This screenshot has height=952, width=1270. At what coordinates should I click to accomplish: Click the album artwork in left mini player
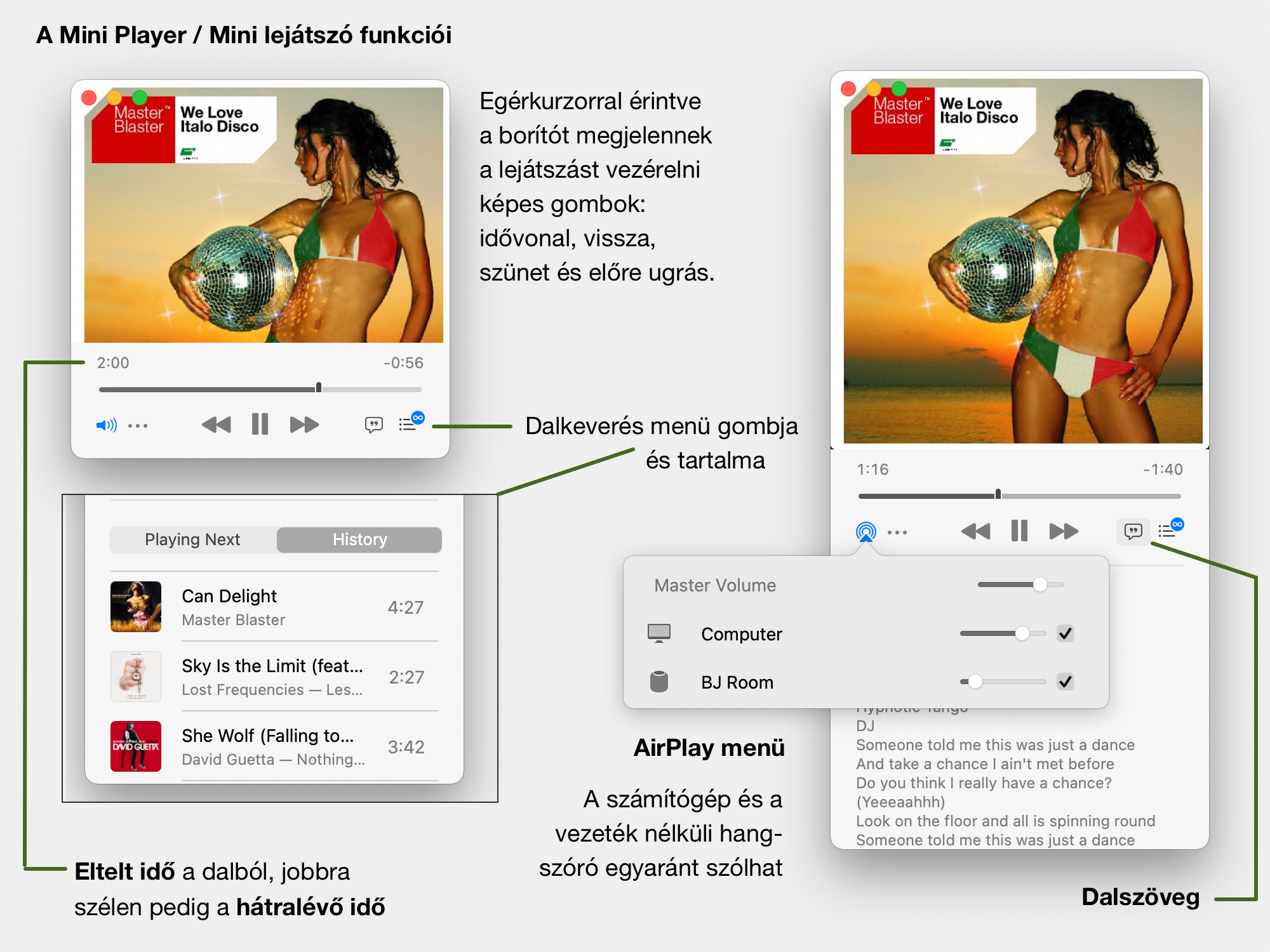[x=264, y=215]
